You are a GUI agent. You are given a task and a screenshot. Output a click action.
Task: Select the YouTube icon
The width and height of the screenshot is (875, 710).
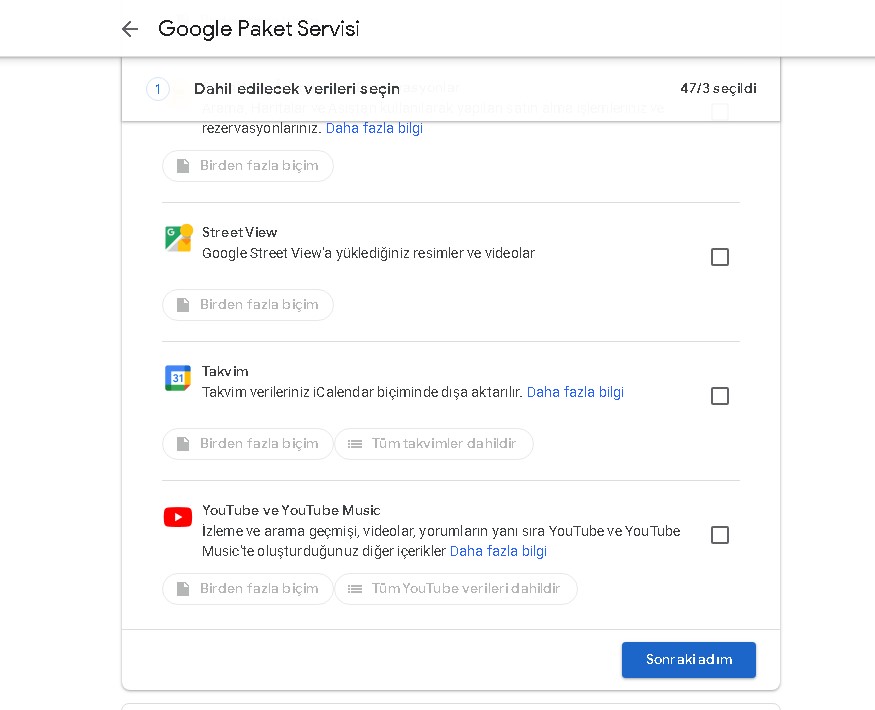point(177,517)
